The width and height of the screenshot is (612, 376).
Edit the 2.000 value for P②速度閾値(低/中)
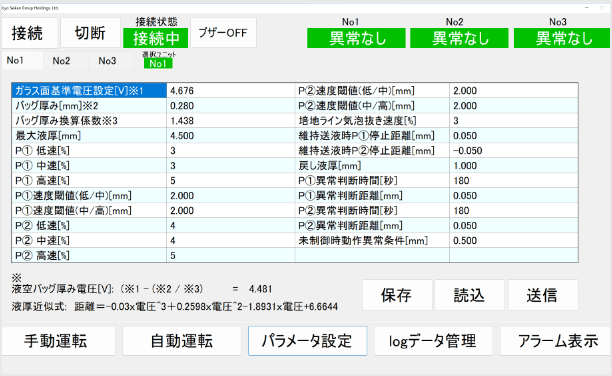point(514,91)
